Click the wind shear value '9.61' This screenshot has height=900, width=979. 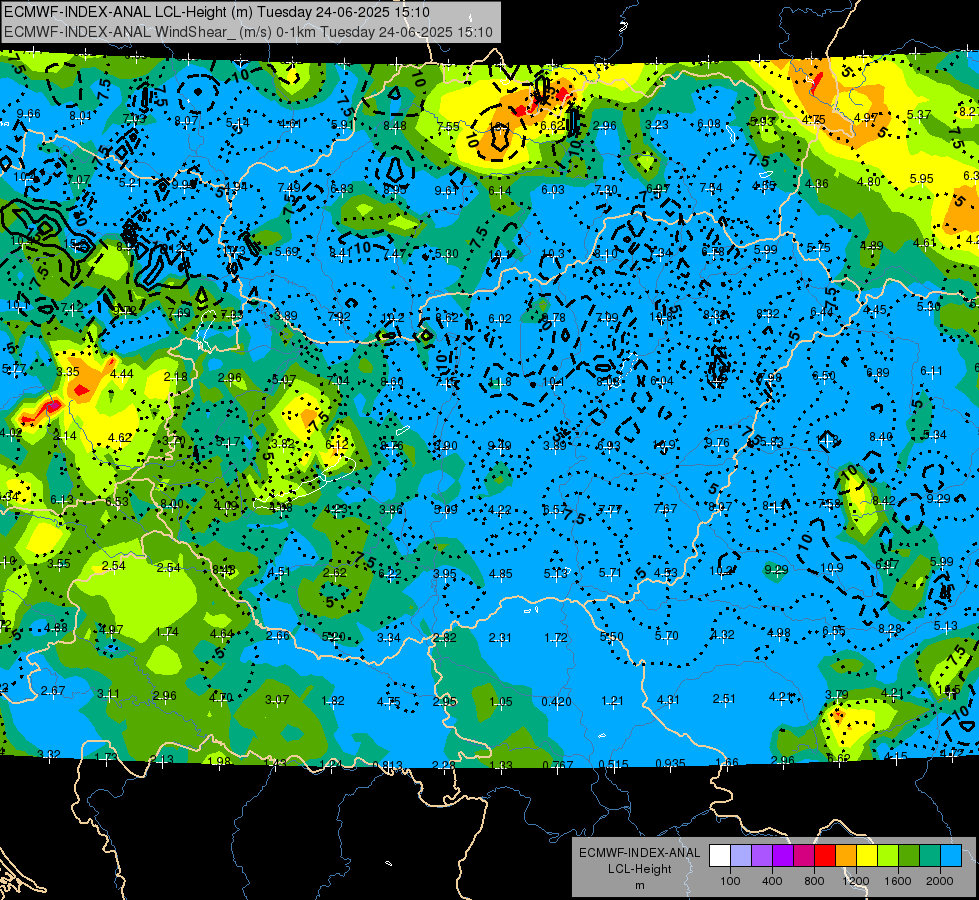446,190
